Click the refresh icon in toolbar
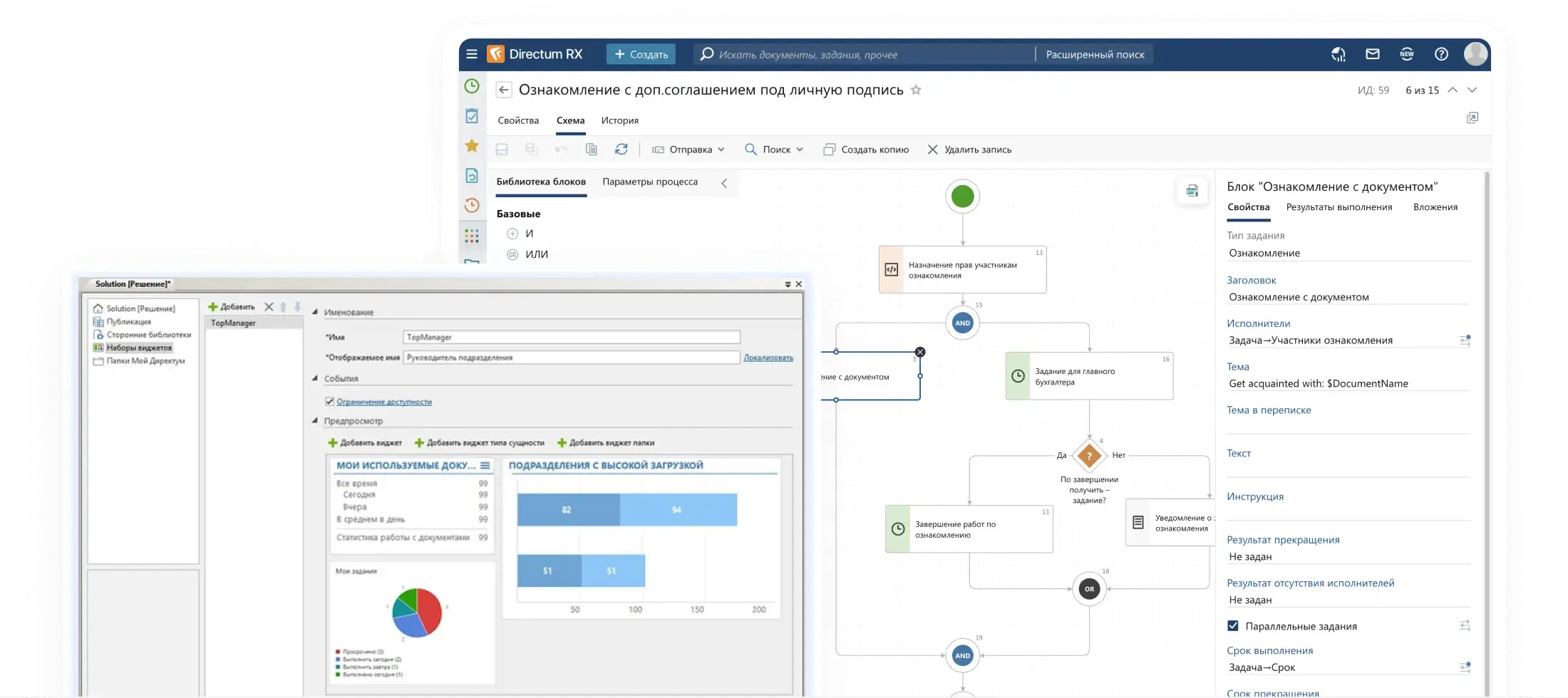This screenshot has width=1568, height=698. (x=621, y=150)
